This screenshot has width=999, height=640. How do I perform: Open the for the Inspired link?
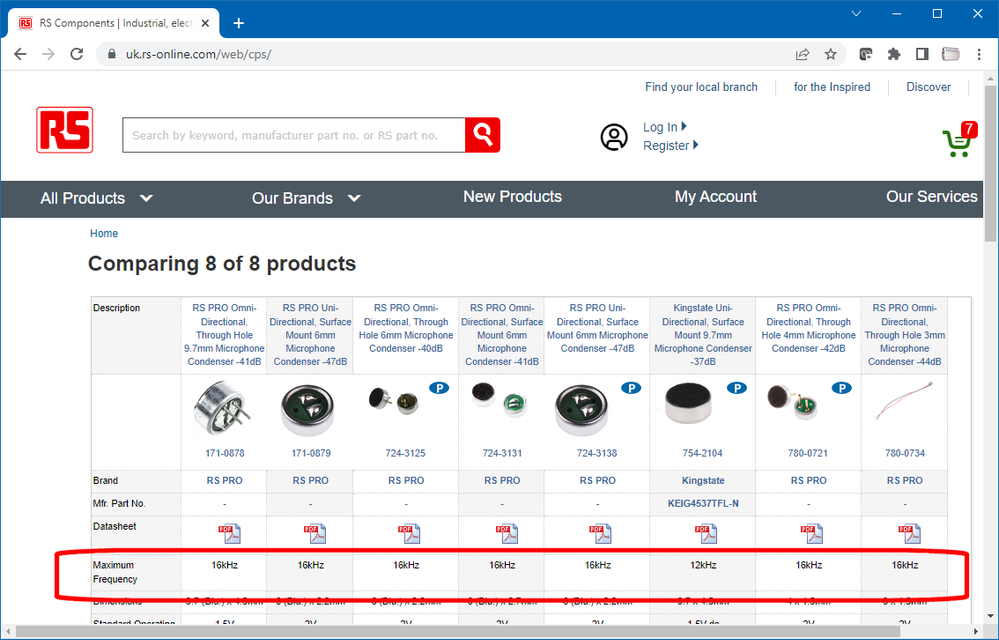tap(831, 87)
